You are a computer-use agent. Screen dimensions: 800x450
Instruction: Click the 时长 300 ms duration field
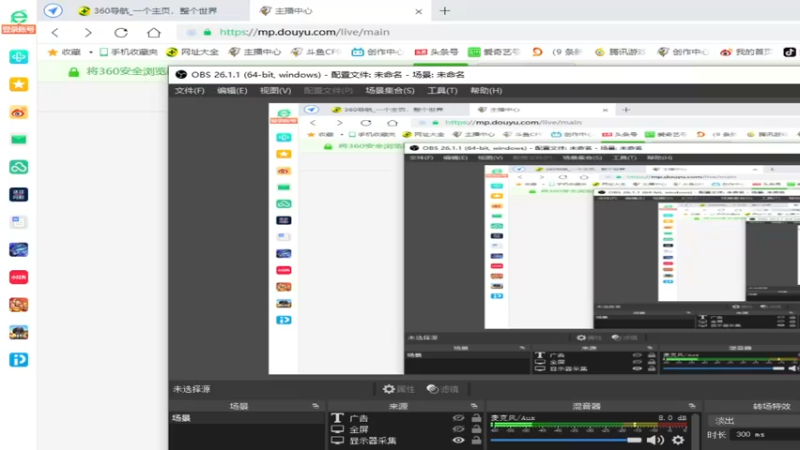pos(764,434)
